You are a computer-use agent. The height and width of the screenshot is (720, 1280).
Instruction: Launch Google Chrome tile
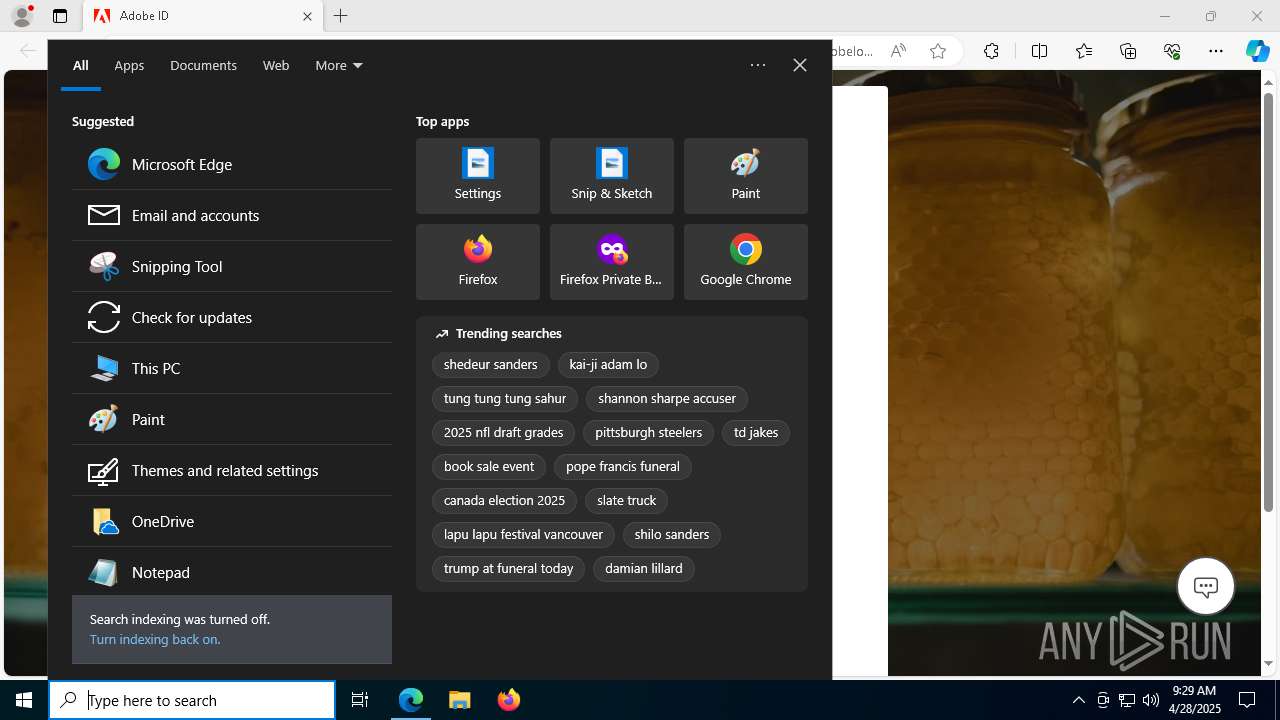click(746, 262)
